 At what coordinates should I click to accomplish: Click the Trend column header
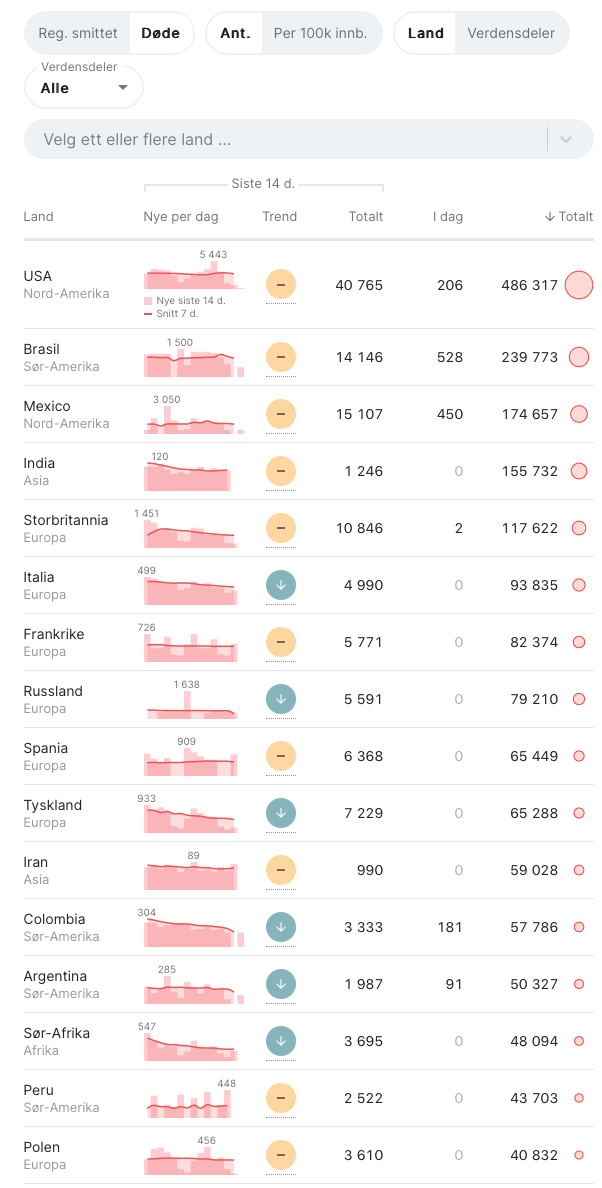click(x=280, y=216)
